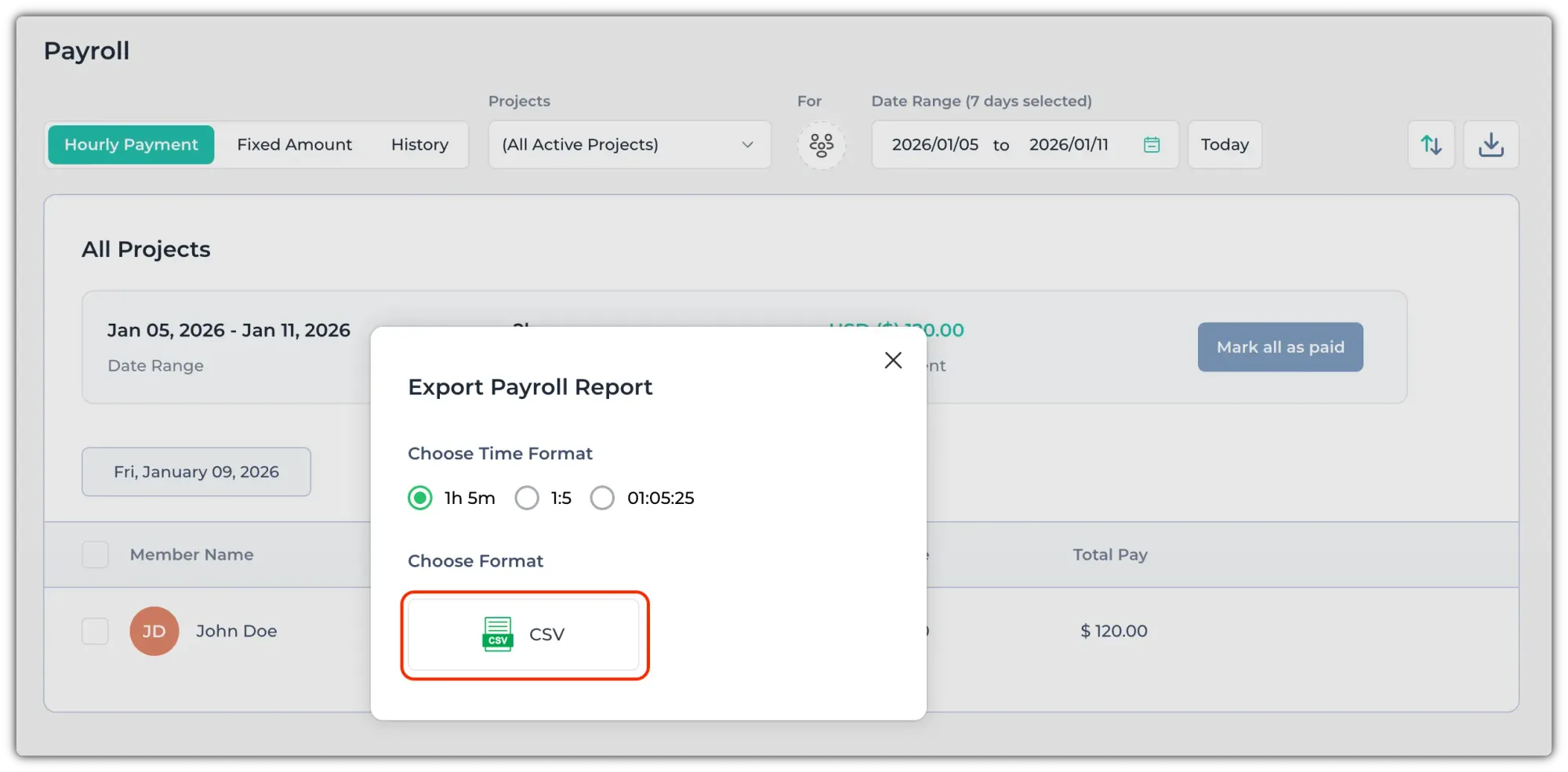Open the History tab

coord(419,145)
